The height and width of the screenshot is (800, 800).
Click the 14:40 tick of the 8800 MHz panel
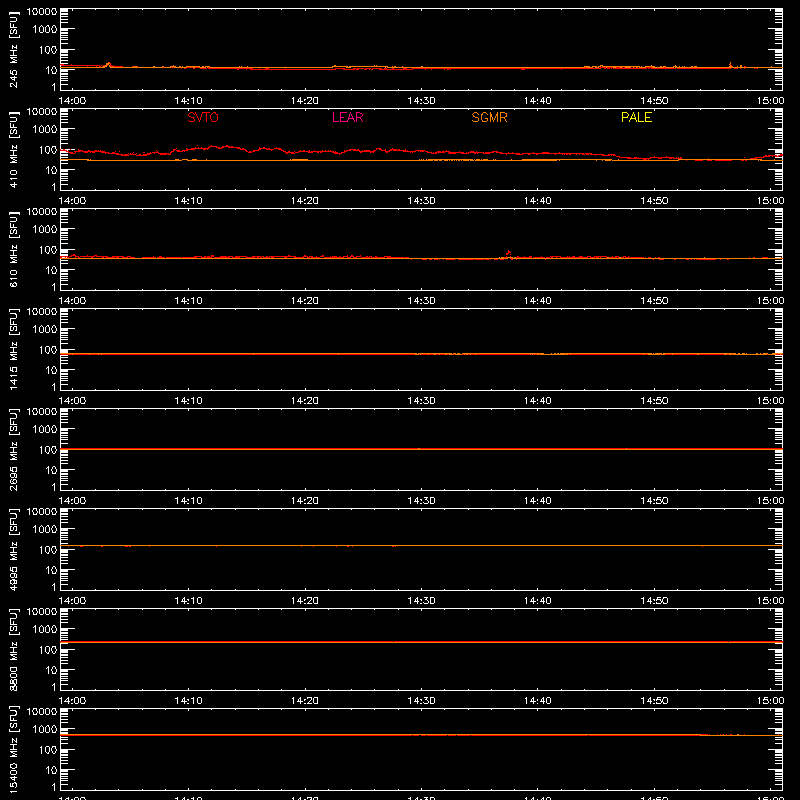[537, 701]
